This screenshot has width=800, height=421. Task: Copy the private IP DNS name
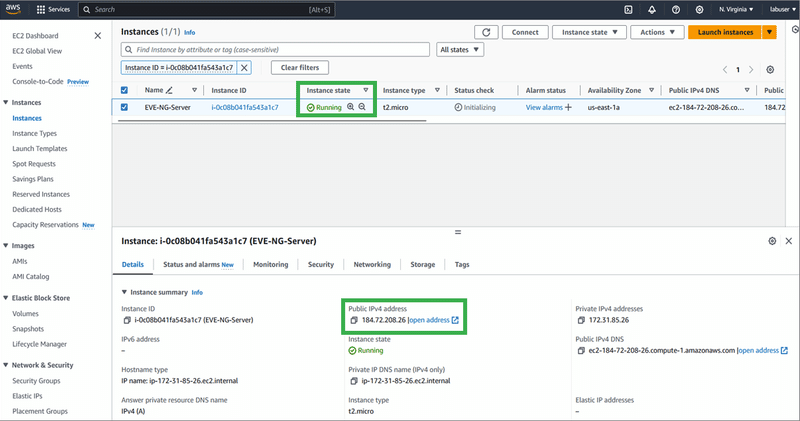(x=354, y=381)
